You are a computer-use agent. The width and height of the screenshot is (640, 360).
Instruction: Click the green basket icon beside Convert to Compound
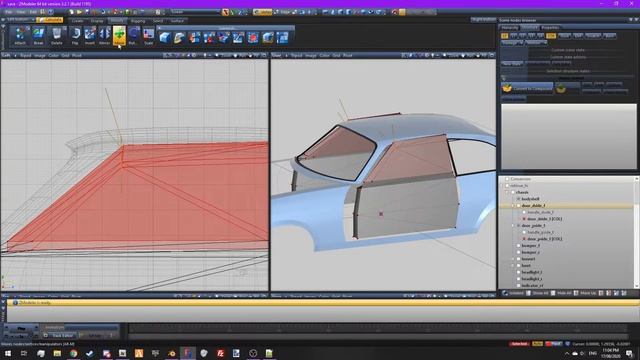(561, 88)
